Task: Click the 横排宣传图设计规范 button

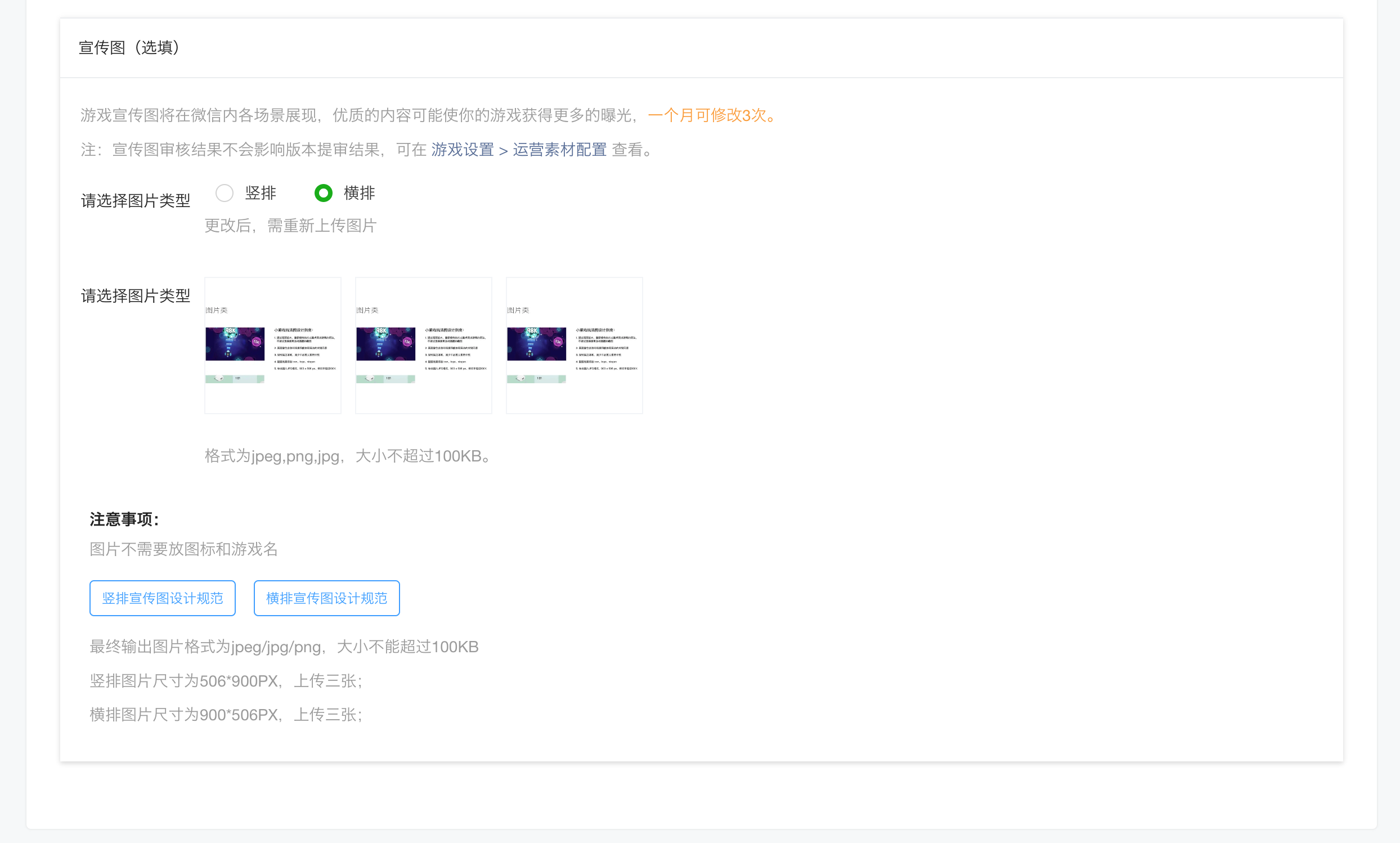Action: pos(326,598)
